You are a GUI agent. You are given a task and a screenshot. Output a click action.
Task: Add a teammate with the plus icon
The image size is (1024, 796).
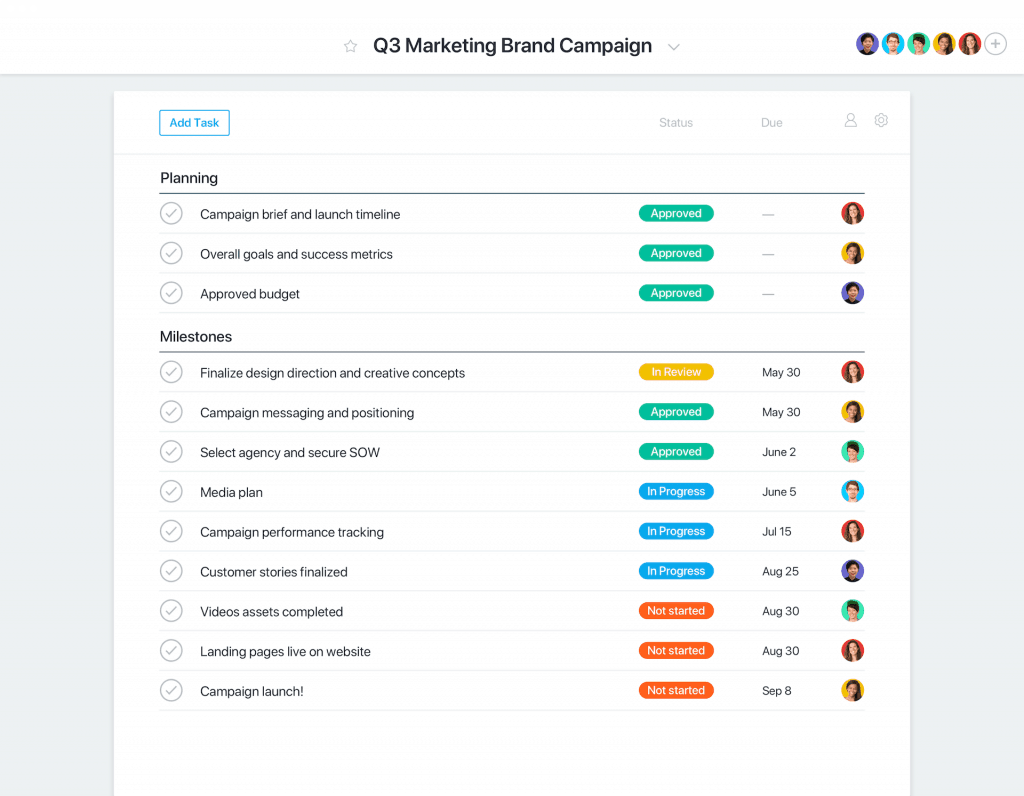point(995,43)
